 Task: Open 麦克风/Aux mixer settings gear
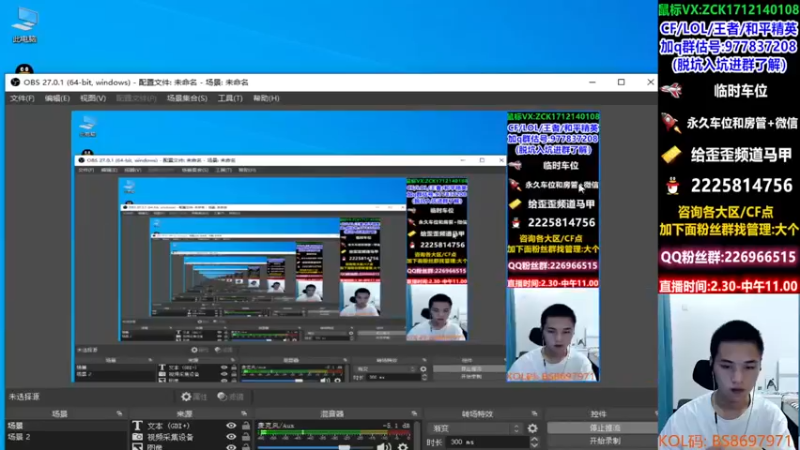point(403,447)
